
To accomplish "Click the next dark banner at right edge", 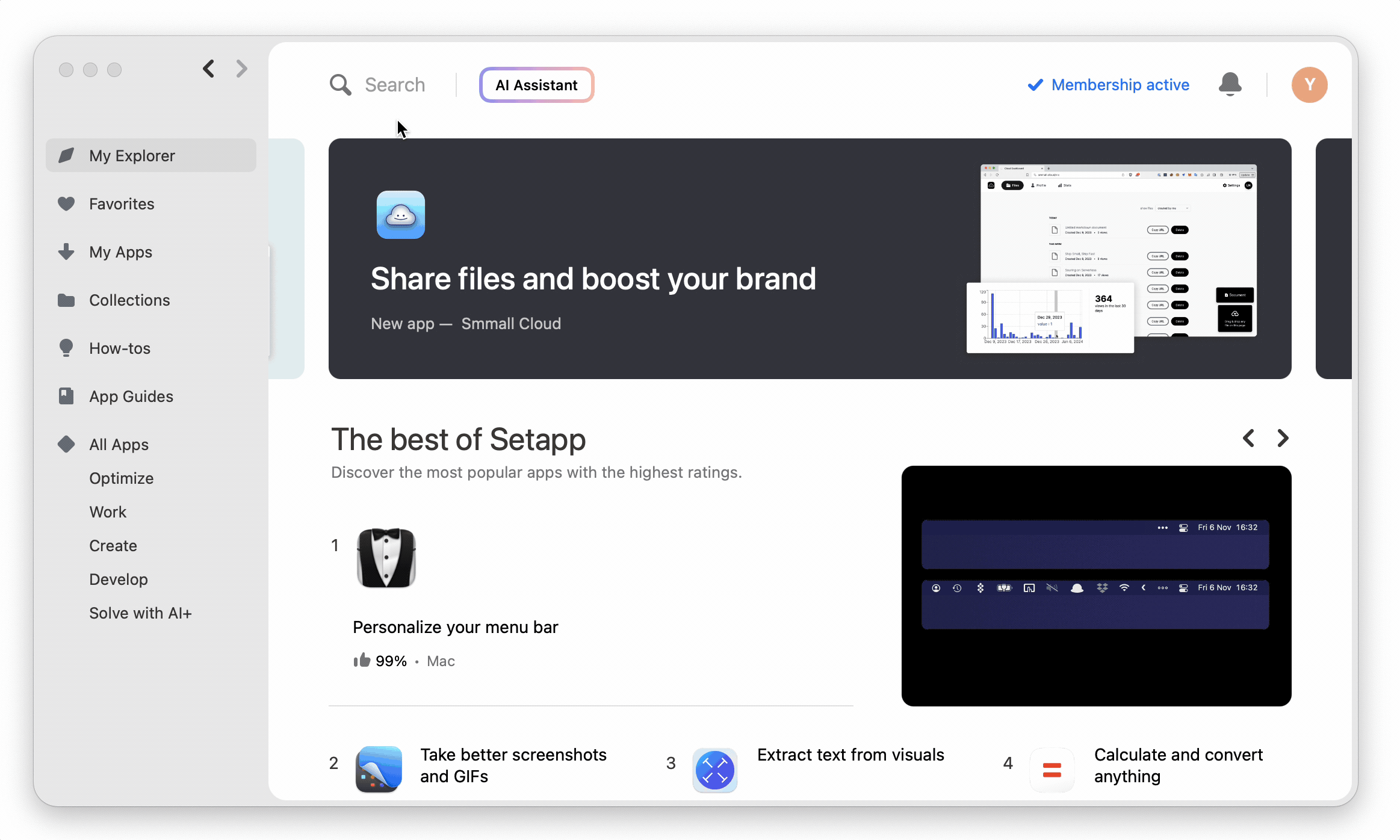I will (x=1333, y=259).
